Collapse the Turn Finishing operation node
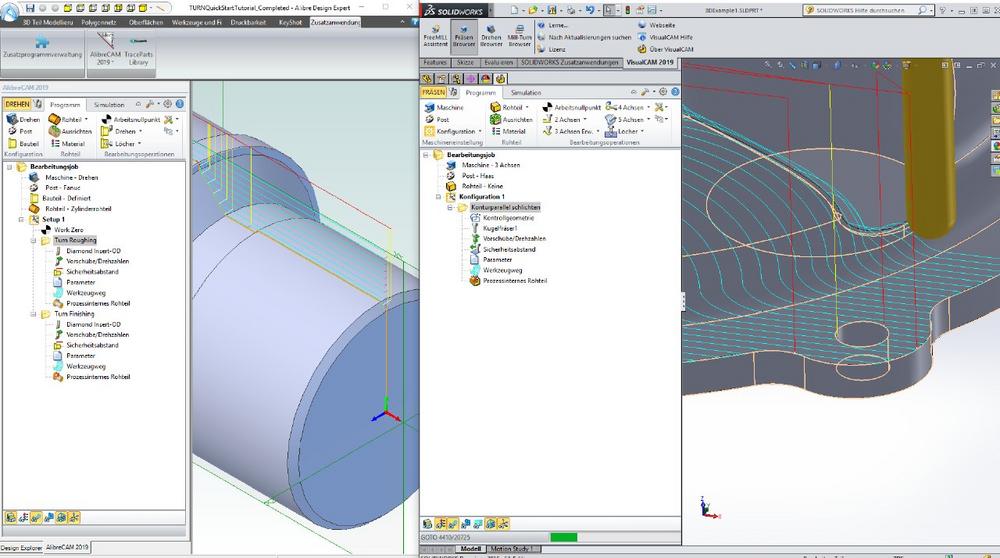This screenshot has width=1000, height=558. [x=33, y=313]
